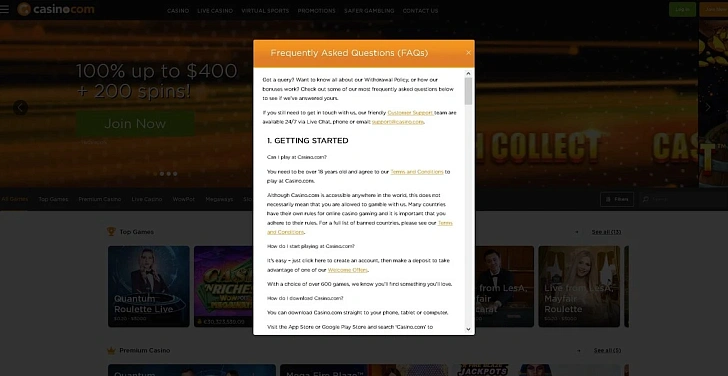Follow the Welcome Offers link
Viewport: 728px width, 376px height.
pyautogui.click(x=348, y=270)
